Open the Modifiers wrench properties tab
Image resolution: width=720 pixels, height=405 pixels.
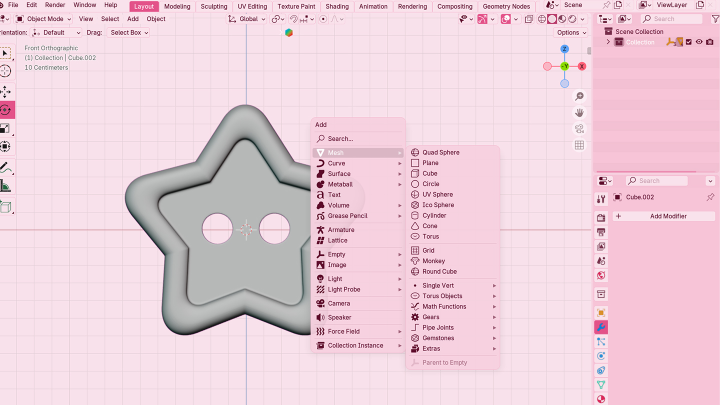coord(601,327)
